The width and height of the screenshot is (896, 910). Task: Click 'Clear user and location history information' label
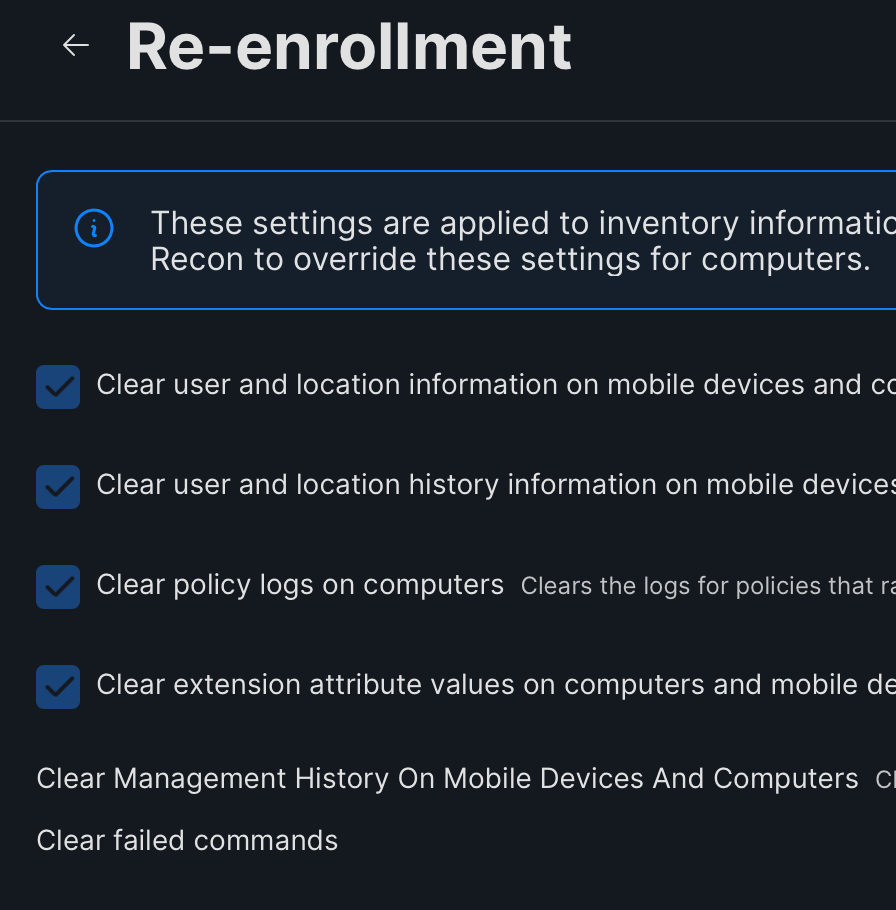(496, 485)
